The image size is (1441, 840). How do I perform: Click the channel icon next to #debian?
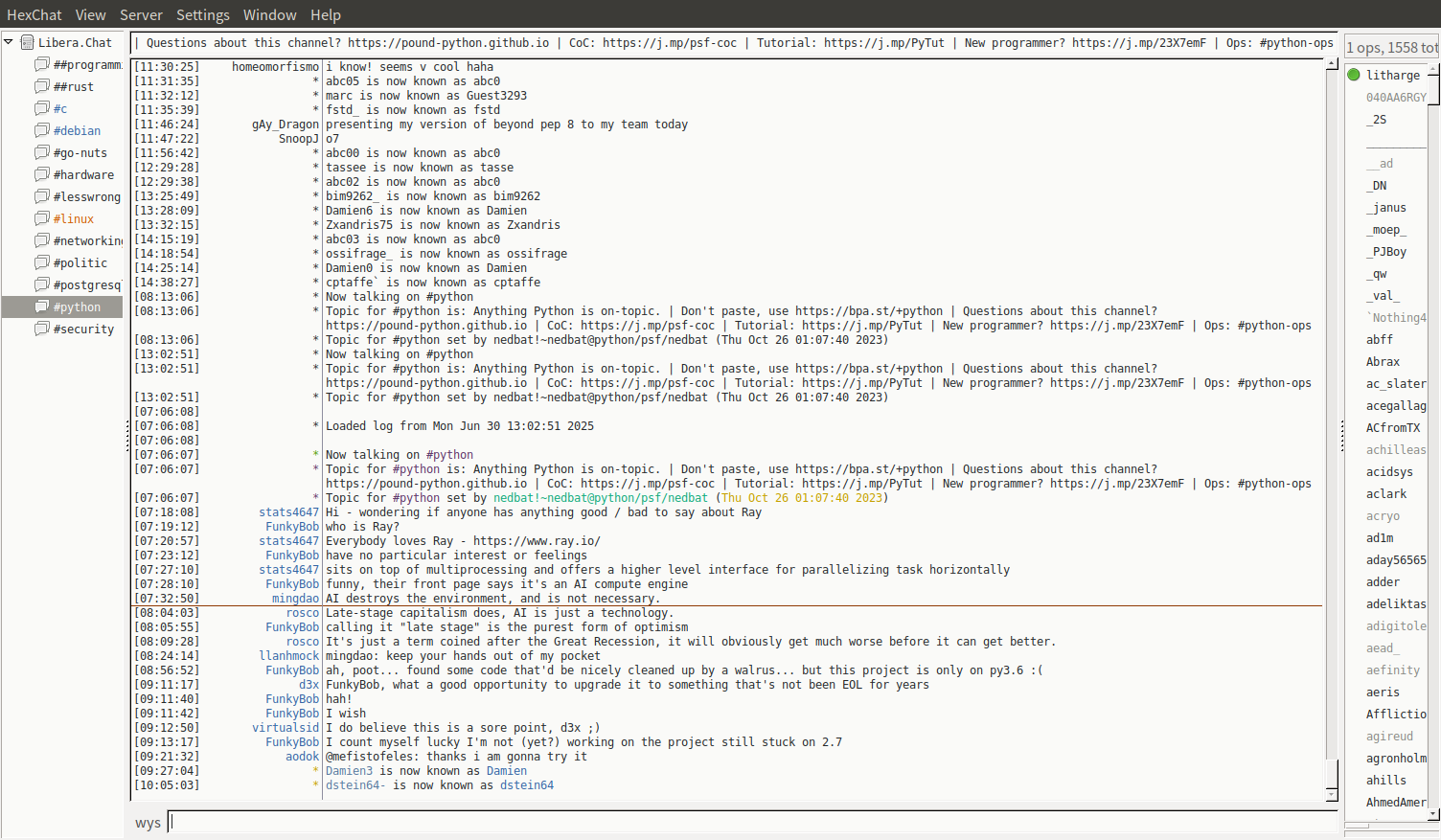[41, 130]
